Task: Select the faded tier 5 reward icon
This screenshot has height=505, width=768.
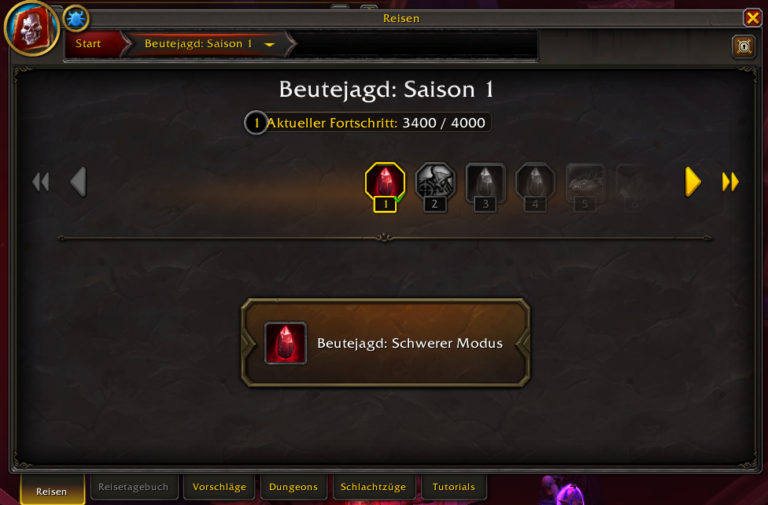Action: click(x=585, y=182)
